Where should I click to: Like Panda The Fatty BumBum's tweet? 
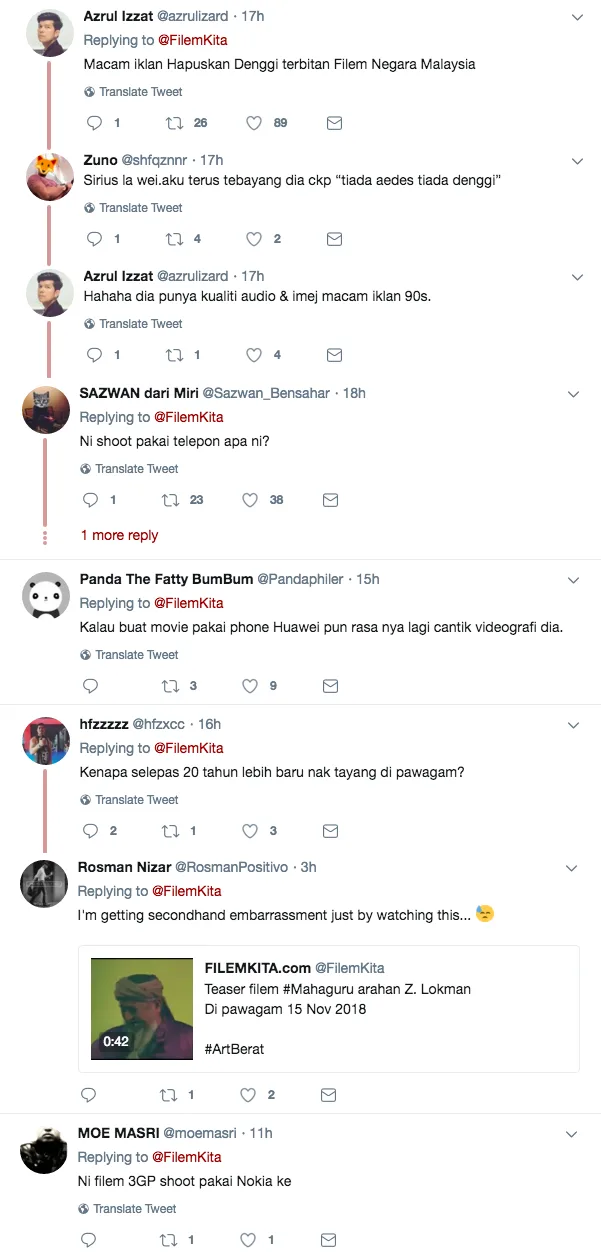(x=253, y=686)
